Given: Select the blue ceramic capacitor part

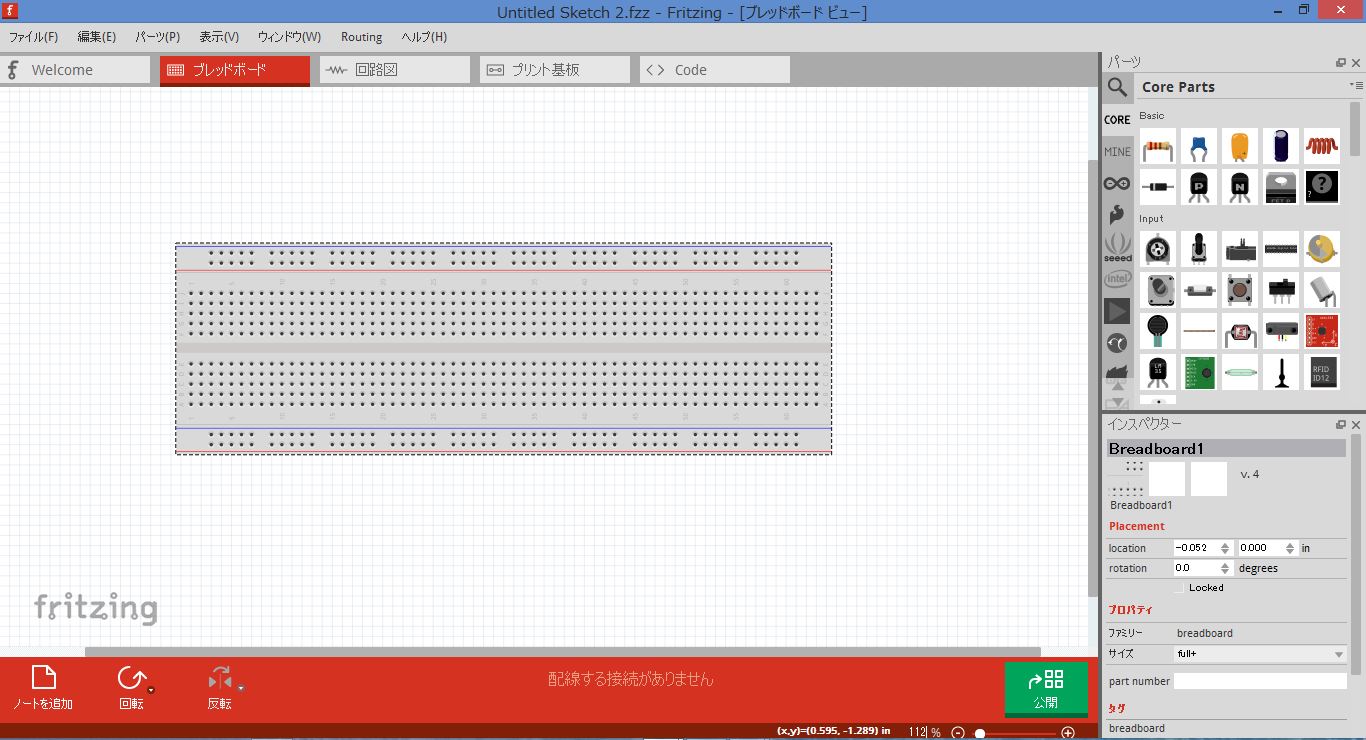Looking at the screenshot, I should [1199, 146].
